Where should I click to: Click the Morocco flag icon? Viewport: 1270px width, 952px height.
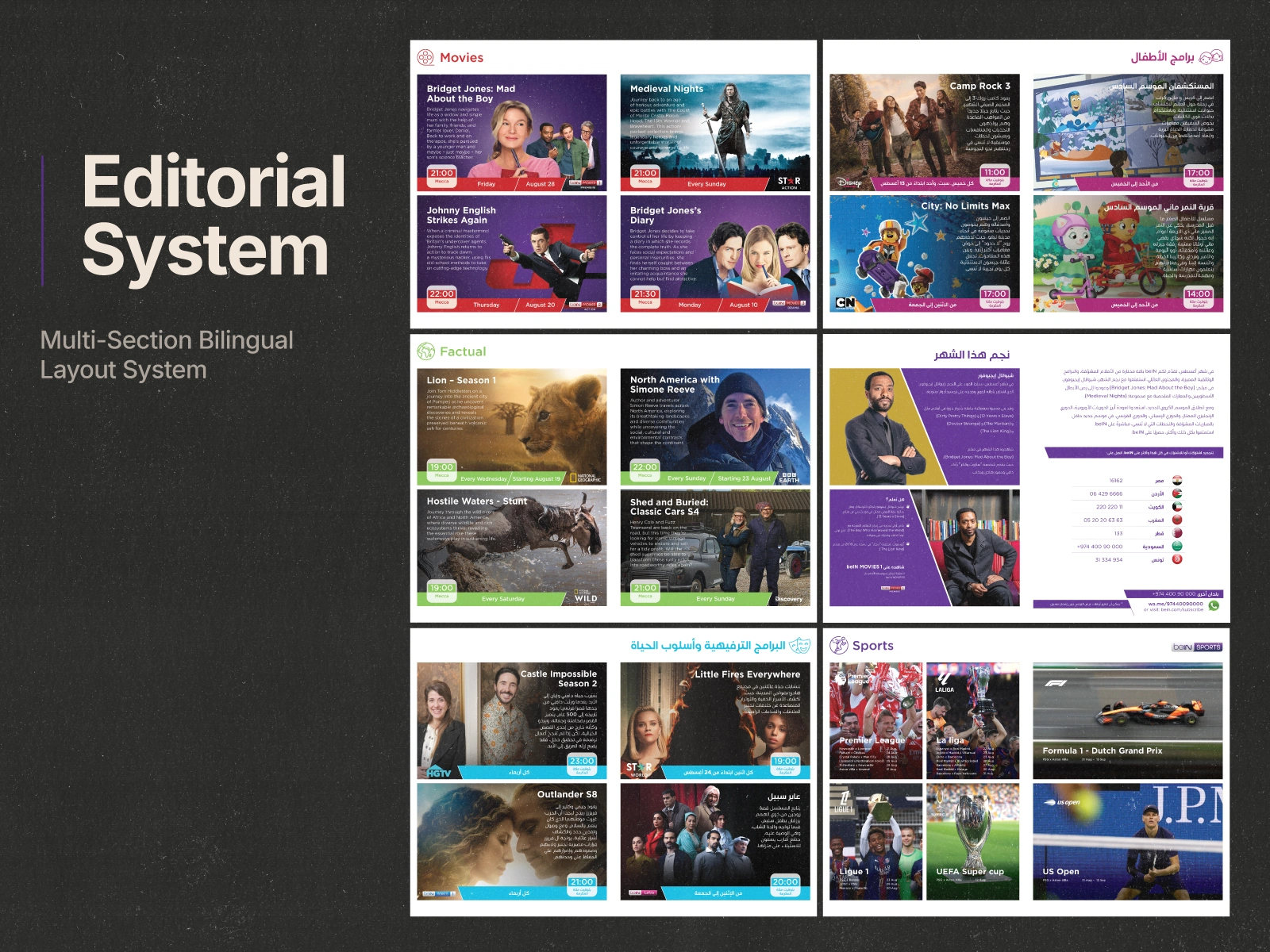click(1177, 520)
